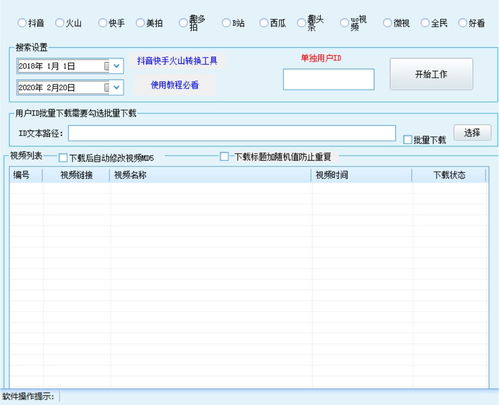The height and width of the screenshot is (405, 499).
Task: Select the 火山 radio button
Action: pyautogui.click(x=60, y=23)
